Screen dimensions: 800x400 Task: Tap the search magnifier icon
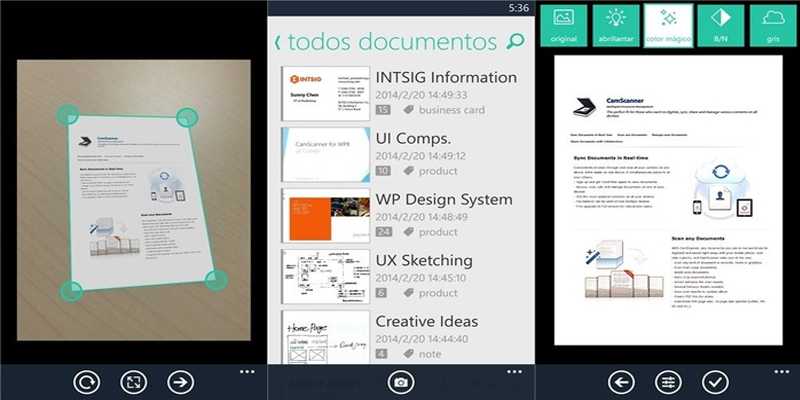(x=515, y=42)
